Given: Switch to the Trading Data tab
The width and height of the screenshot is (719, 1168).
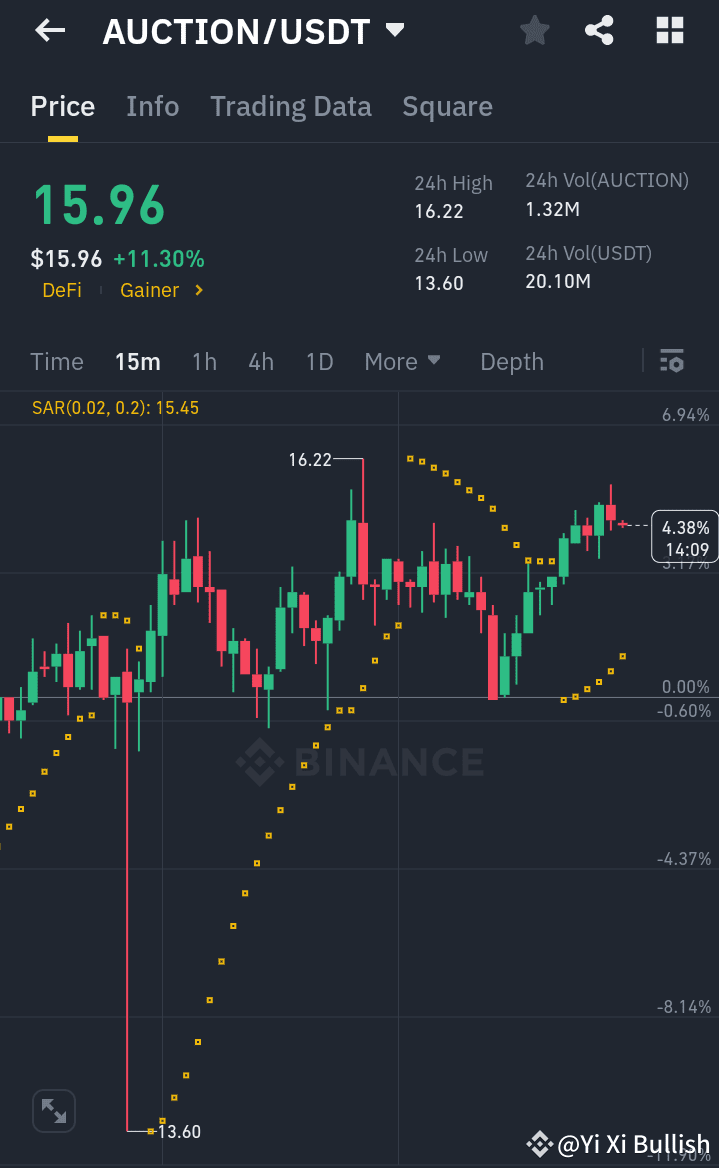Looking at the screenshot, I should (x=290, y=106).
